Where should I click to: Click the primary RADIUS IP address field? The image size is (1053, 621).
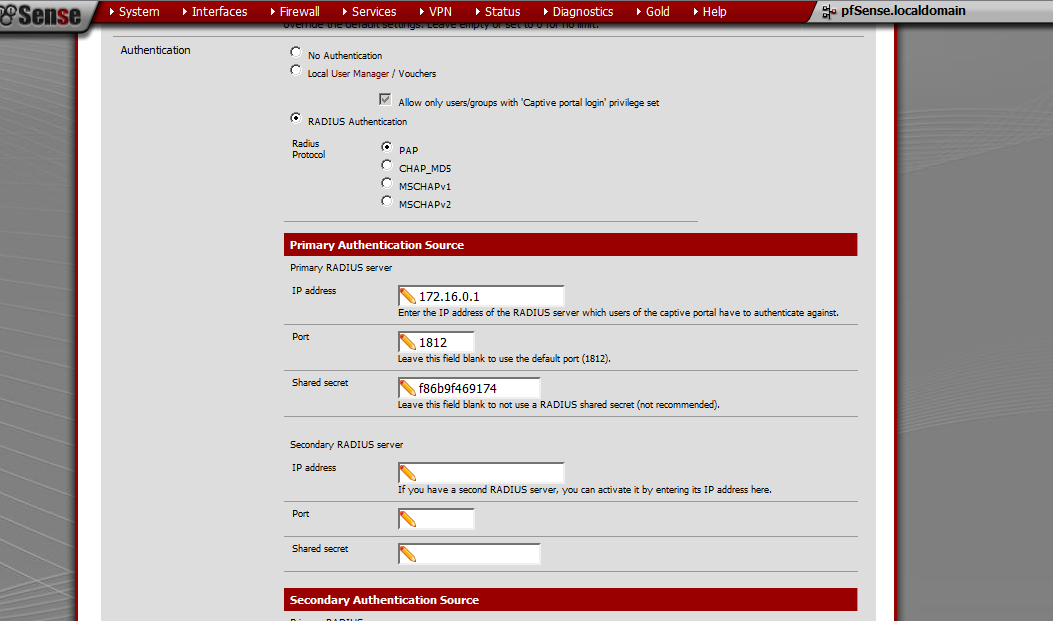pyautogui.click(x=489, y=296)
